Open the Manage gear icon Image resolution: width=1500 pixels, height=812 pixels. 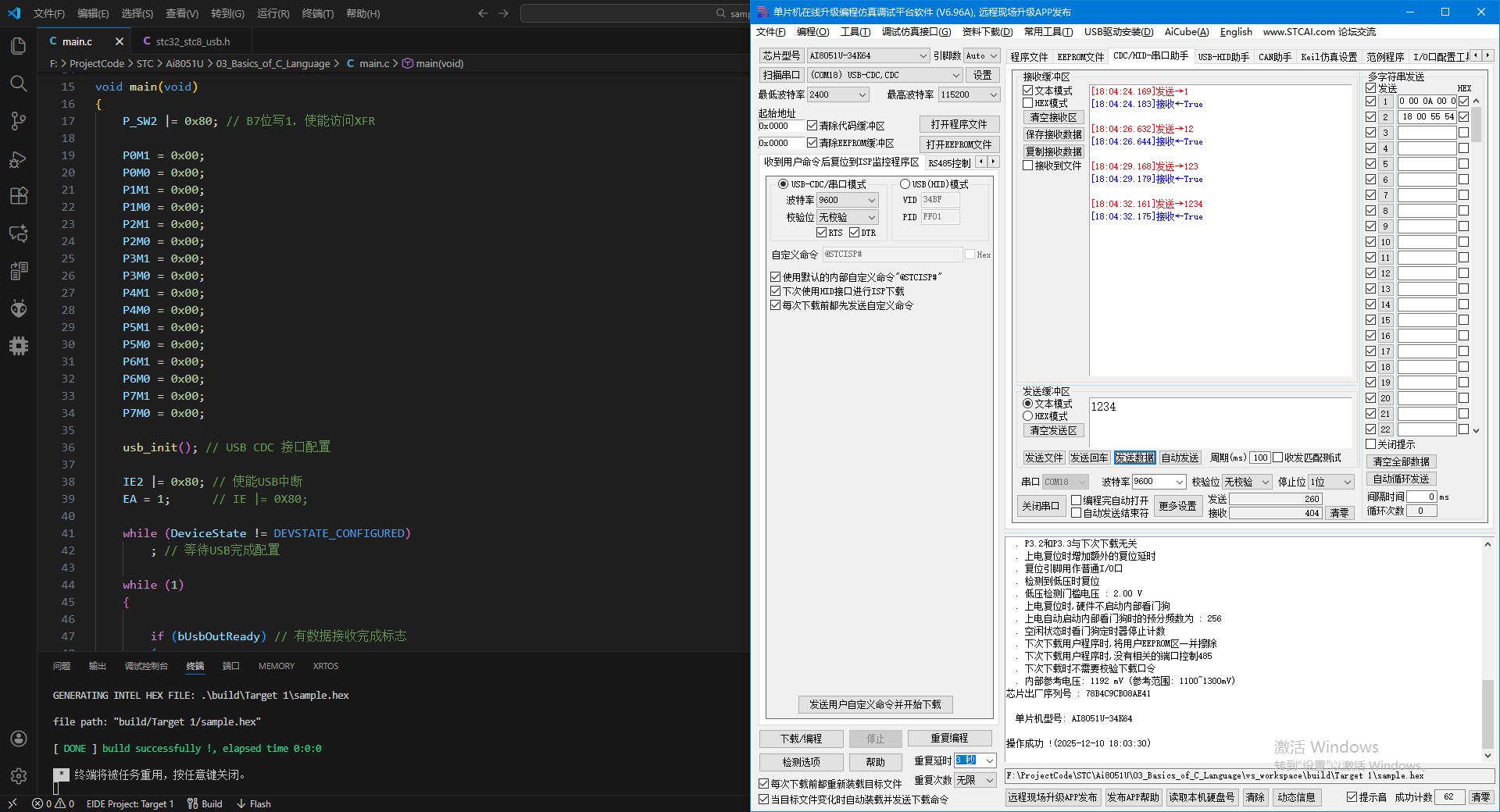[x=19, y=775]
